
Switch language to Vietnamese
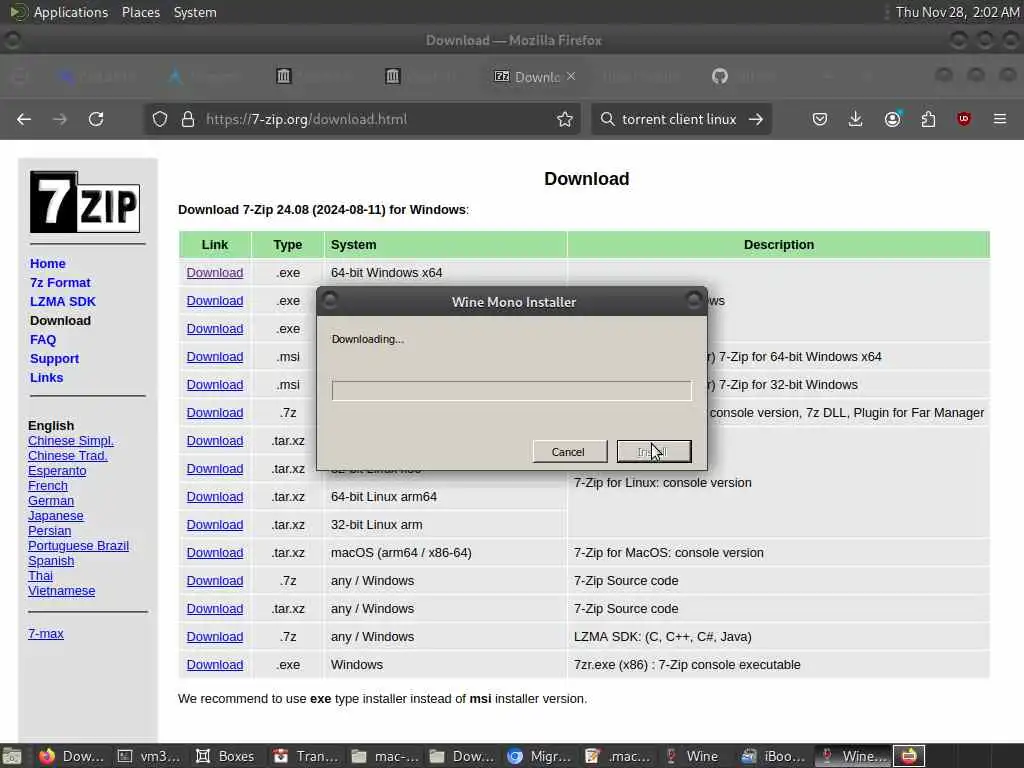(x=61, y=591)
